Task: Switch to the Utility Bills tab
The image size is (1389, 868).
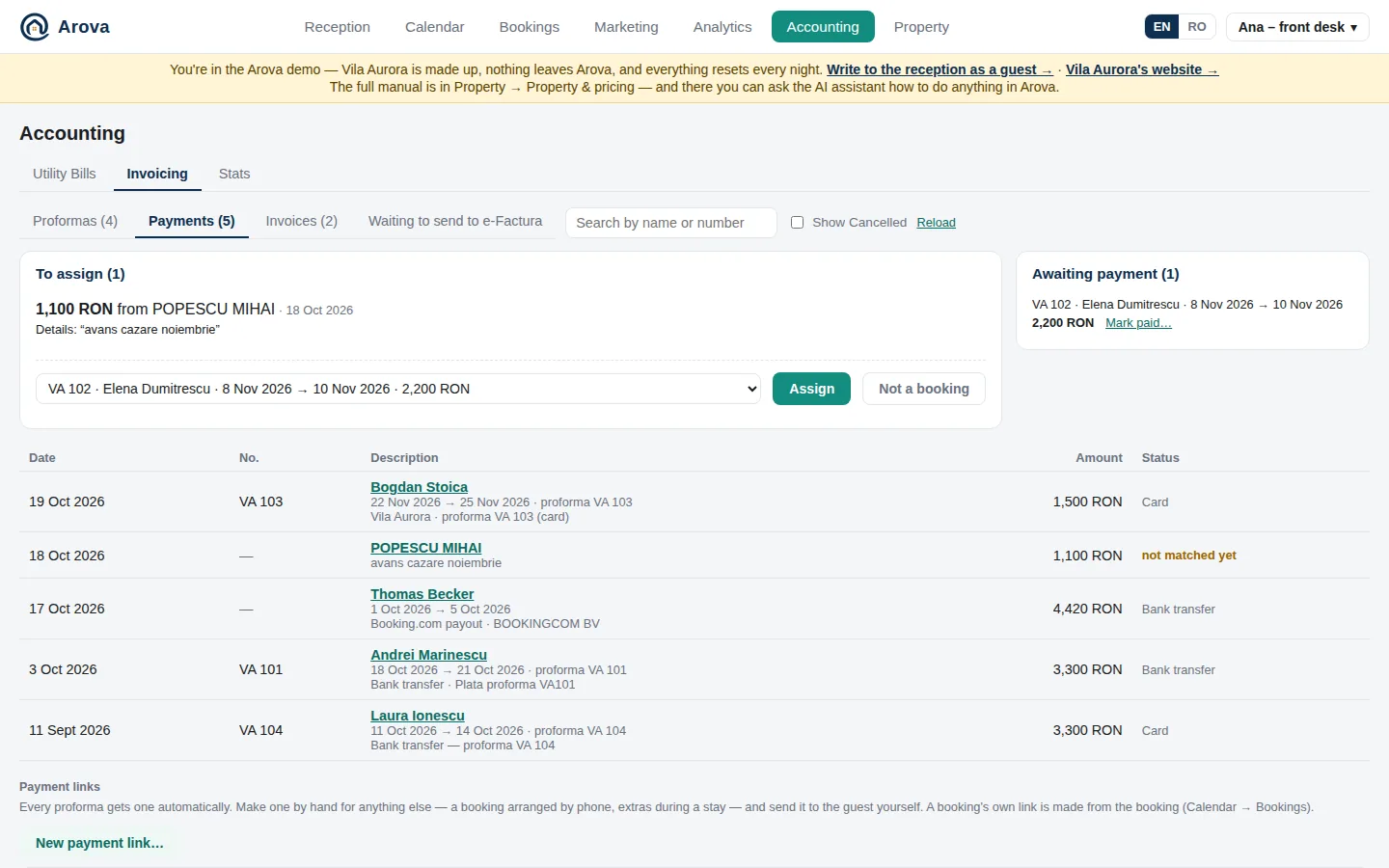Action: 65,174
